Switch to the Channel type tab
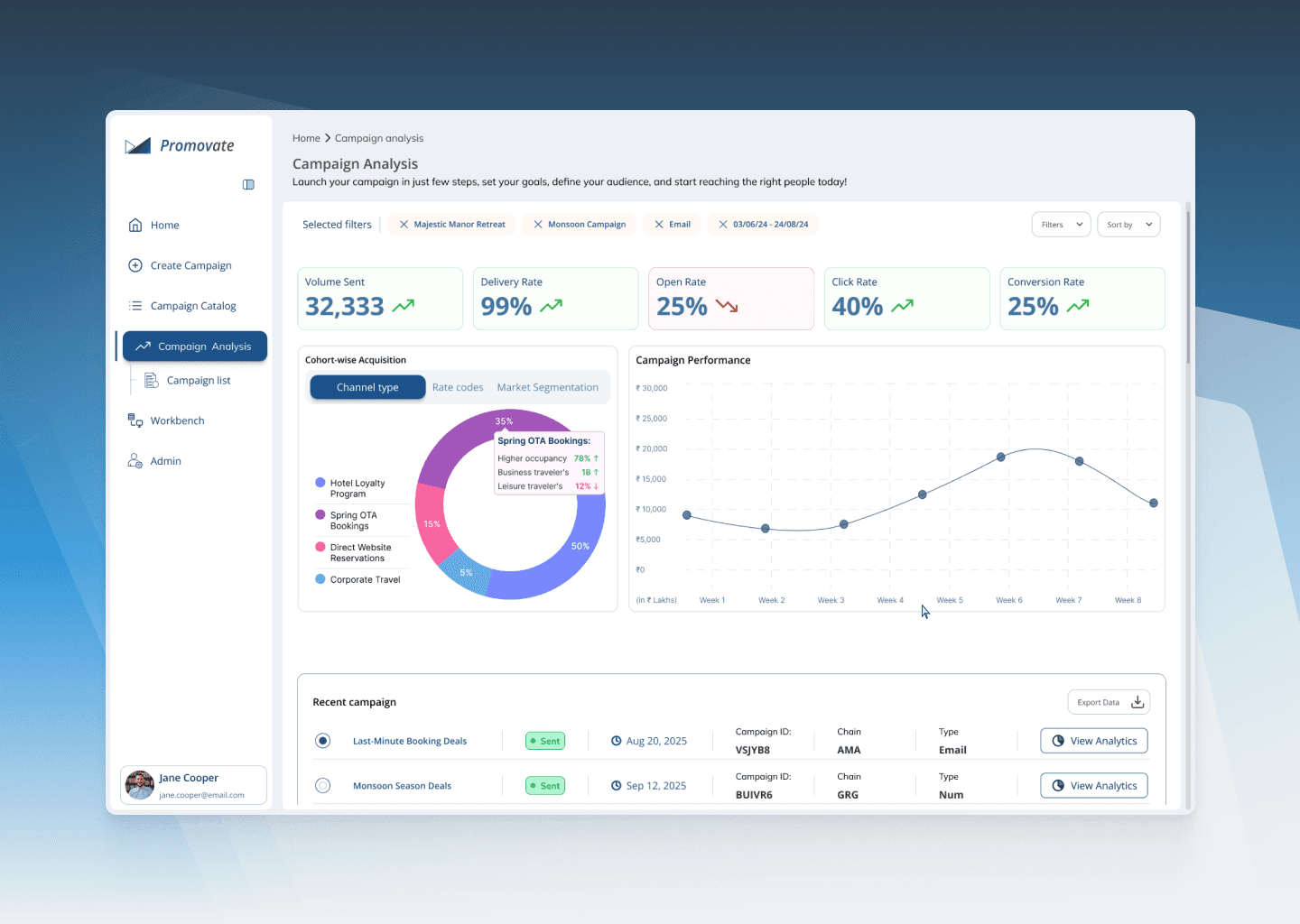Image resolution: width=1300 pixels, height=924 pixels. click(367, 387)
